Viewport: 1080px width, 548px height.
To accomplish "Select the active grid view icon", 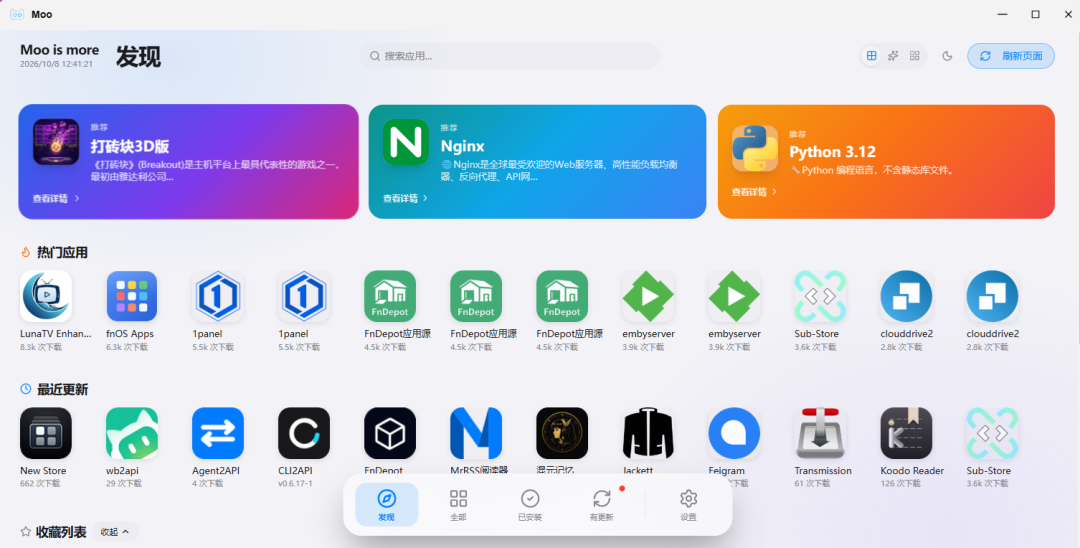I will coord(871,56).
